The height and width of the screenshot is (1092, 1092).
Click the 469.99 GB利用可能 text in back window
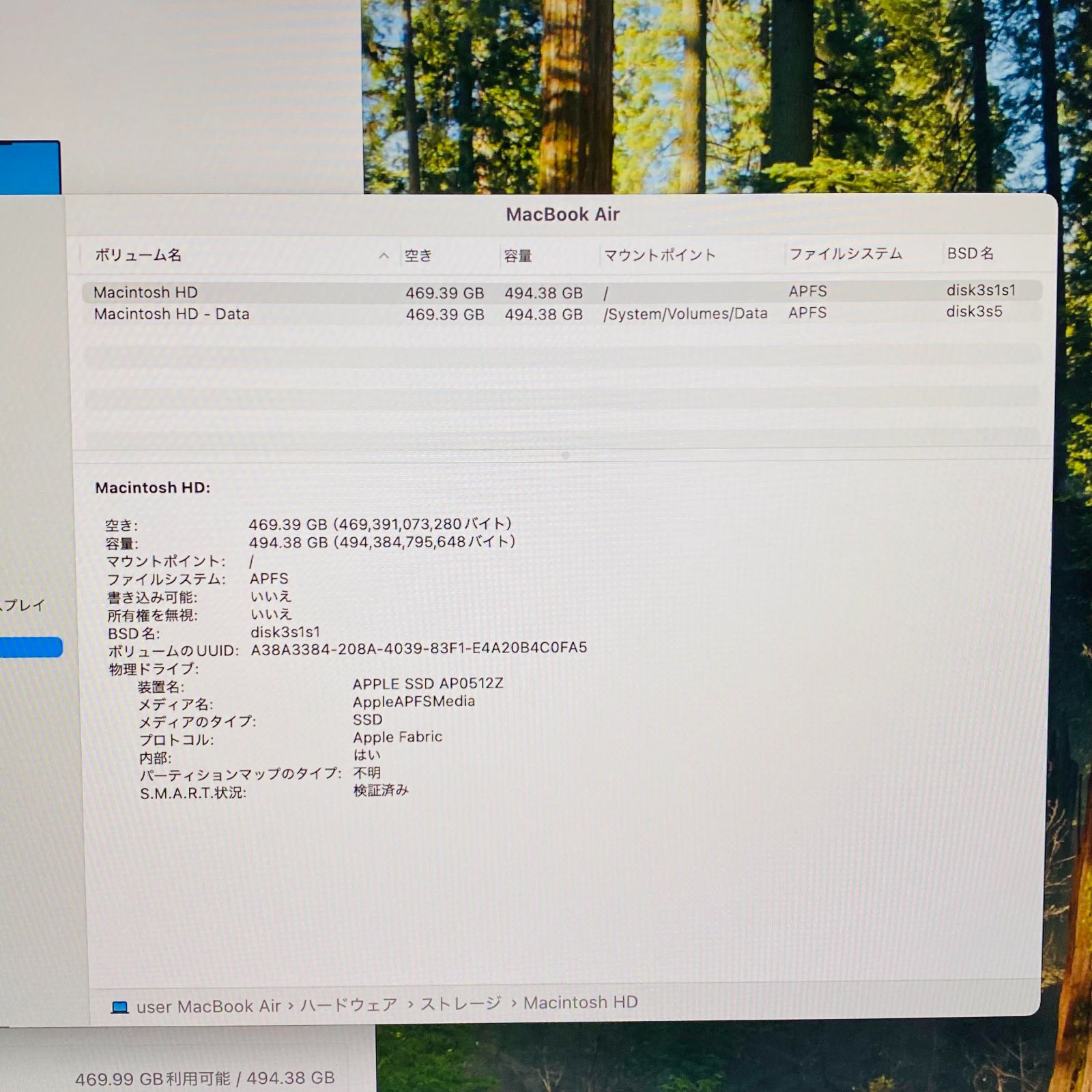point(153,1079)
